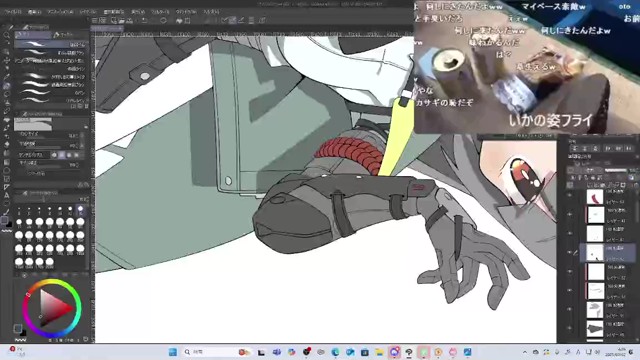640x360 pixels.
Task: Select the Gradient tool in the tool palette
Action: (x=7, y=162)
